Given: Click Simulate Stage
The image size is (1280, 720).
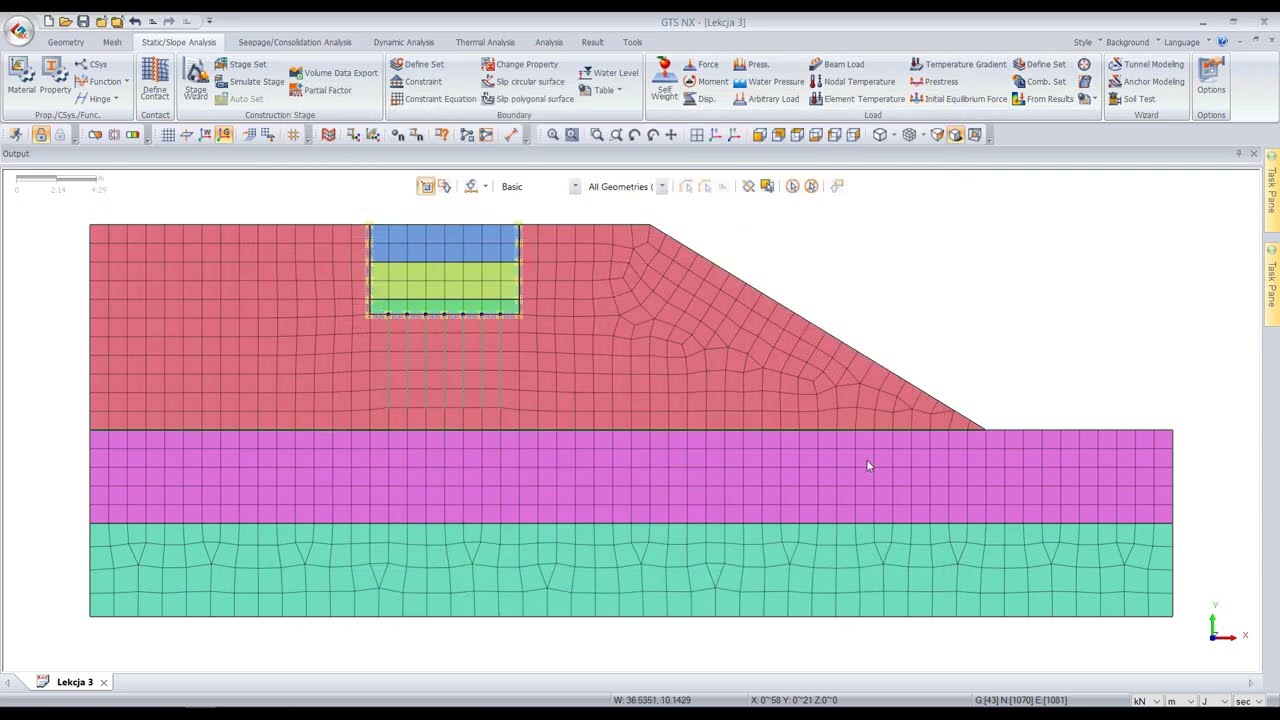Looking at the screenshot, I should (249, 82).
